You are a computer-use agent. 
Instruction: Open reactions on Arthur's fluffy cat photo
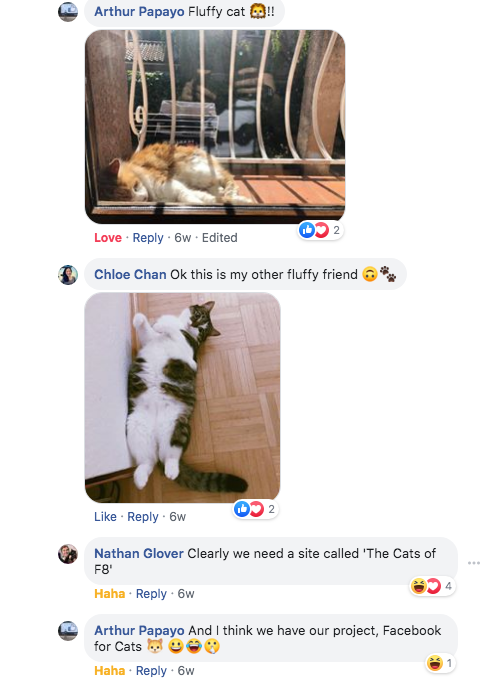[x=320, y=230]
